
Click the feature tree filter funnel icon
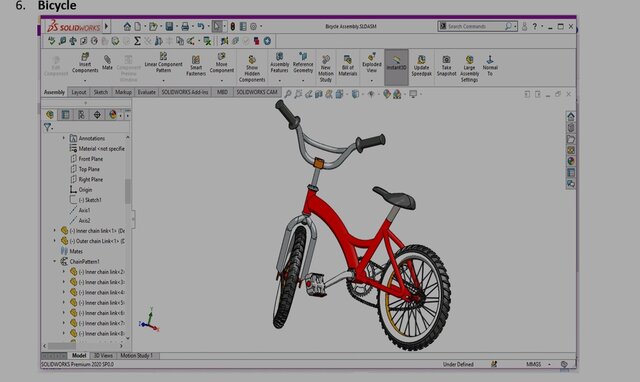point(47,128)
